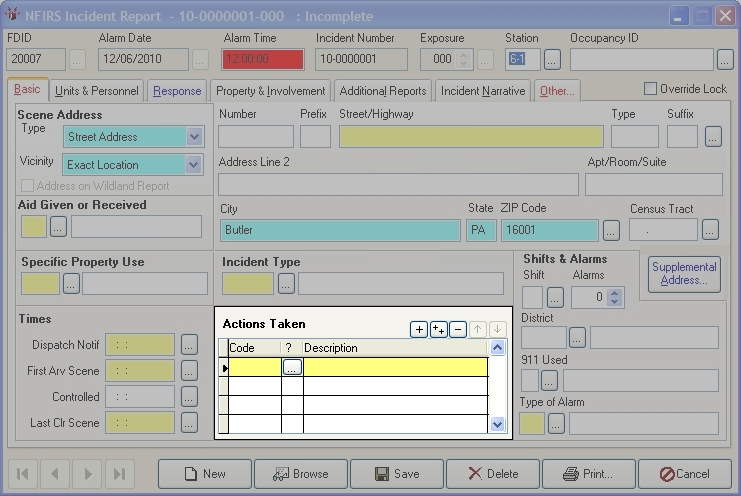741x496 pixels.
Task: Expand the Vicinity Exact Location dropdown
Action: 194,165
